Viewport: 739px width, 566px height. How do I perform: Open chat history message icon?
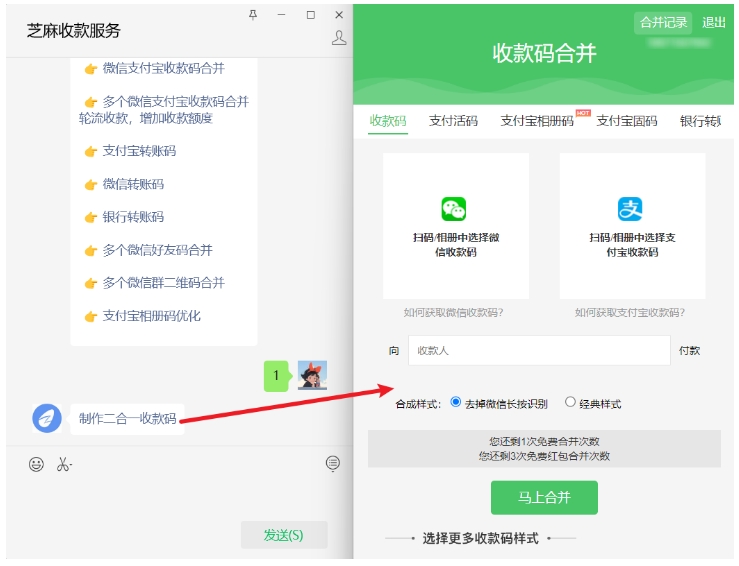click(x=333, y=464)
